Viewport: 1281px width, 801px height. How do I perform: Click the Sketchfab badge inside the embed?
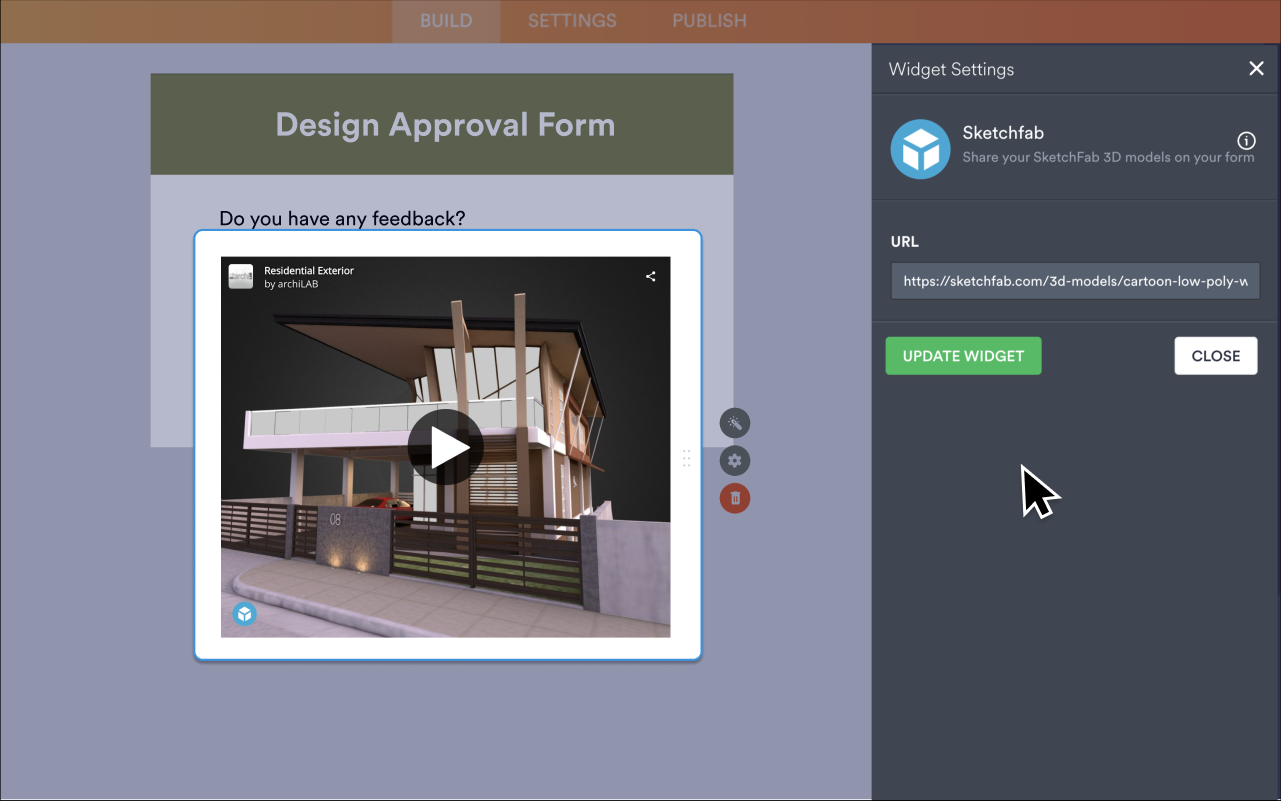click(x=244, y=613)
